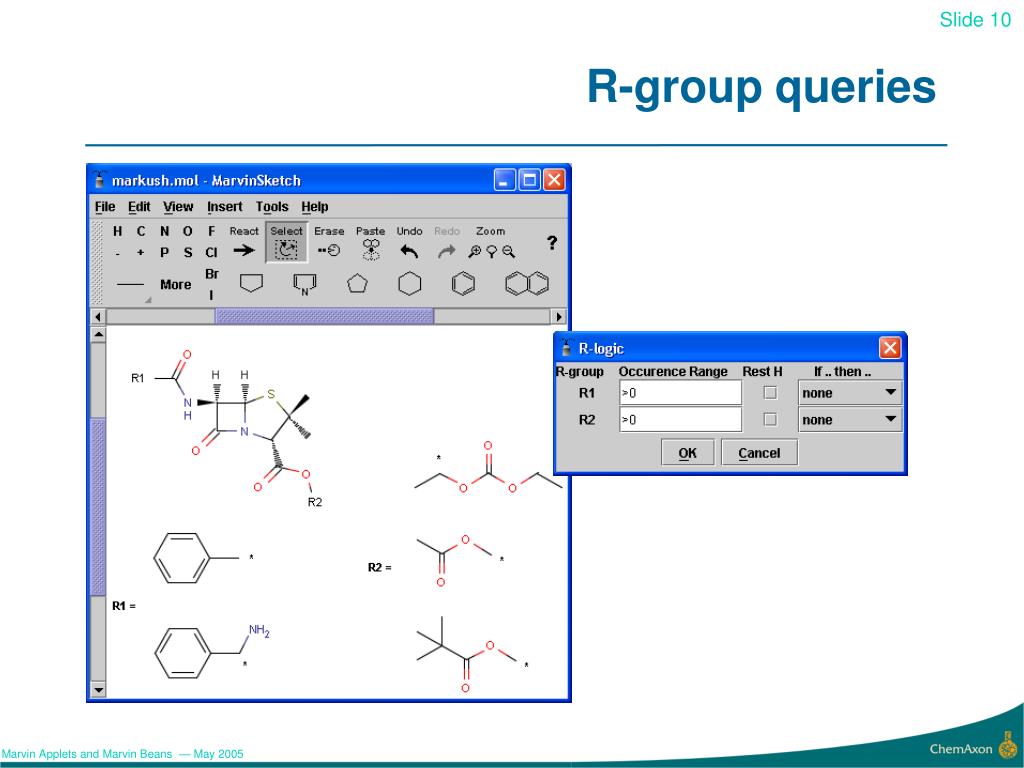Click the canvas scroll down arrow
Screen dimensions: 1024x768
pos(98,690)
